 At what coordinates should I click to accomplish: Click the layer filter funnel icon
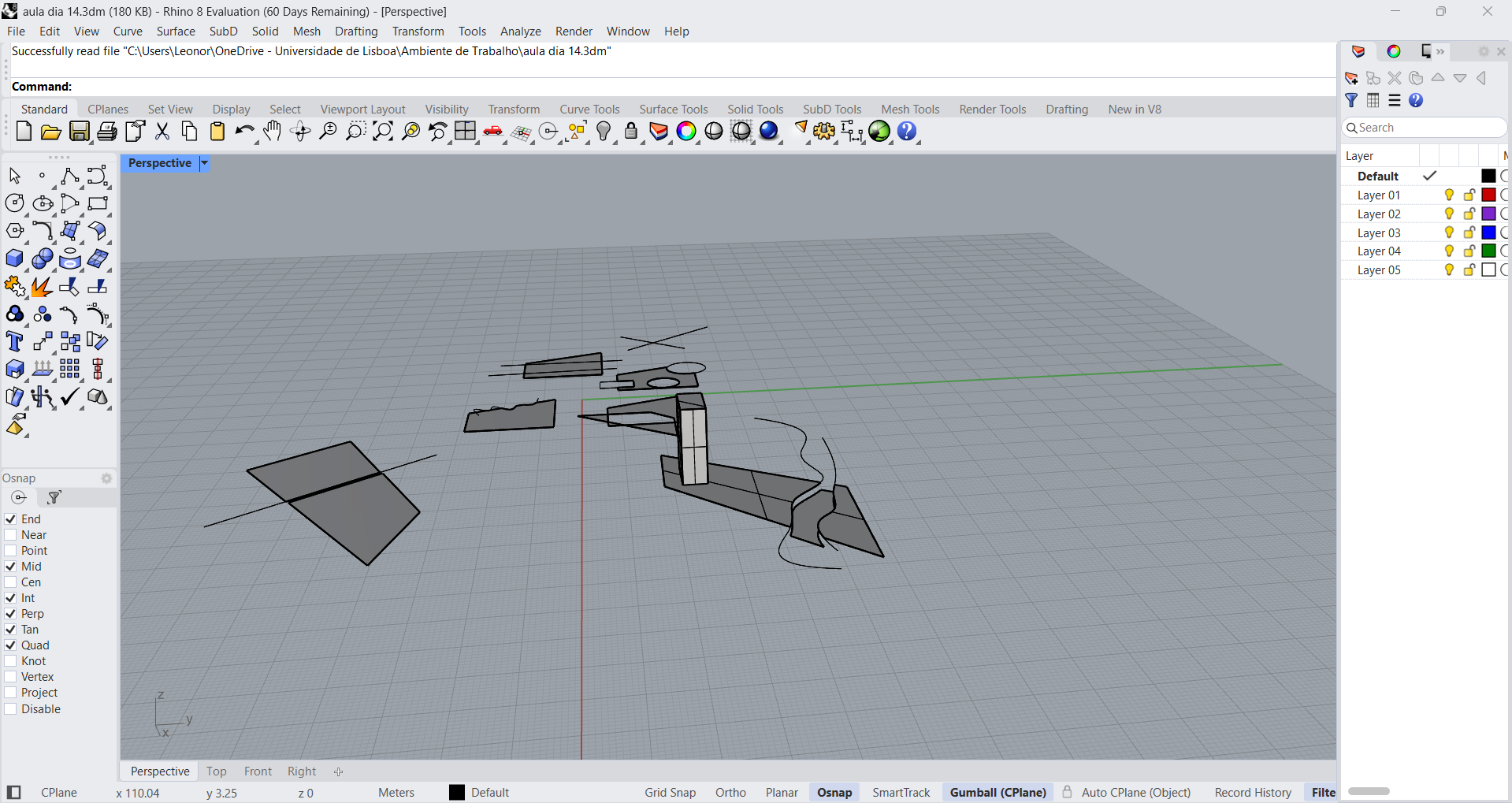click(x=1352, y=100)
